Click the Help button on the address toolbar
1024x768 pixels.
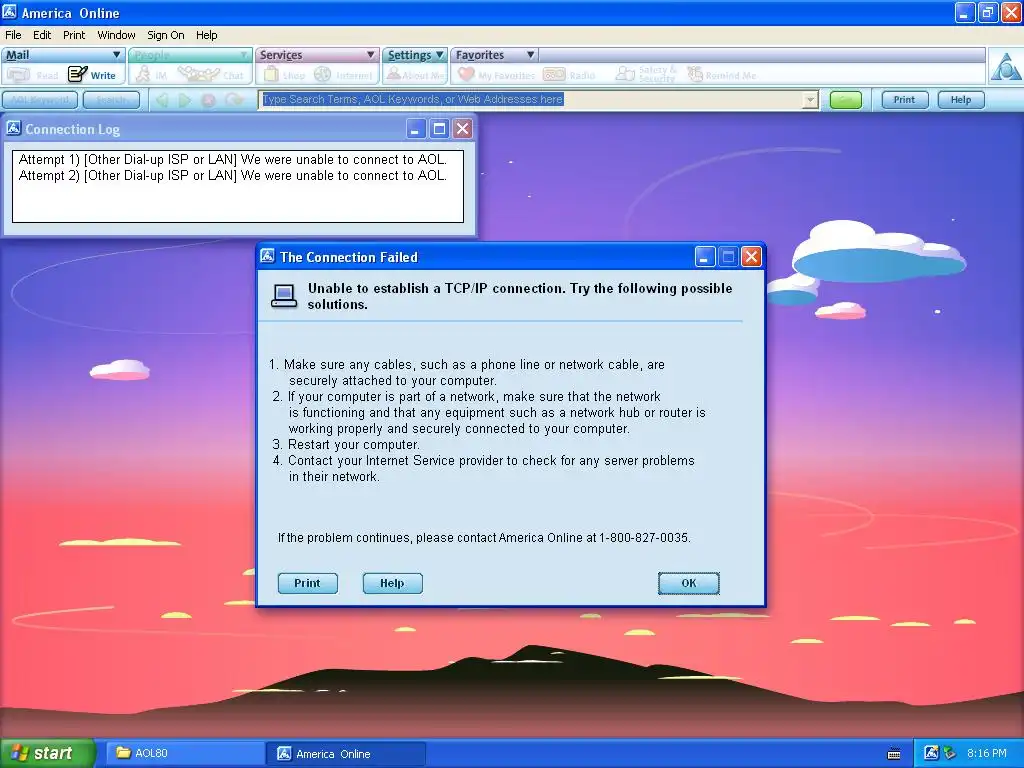[x=961, y=100]
